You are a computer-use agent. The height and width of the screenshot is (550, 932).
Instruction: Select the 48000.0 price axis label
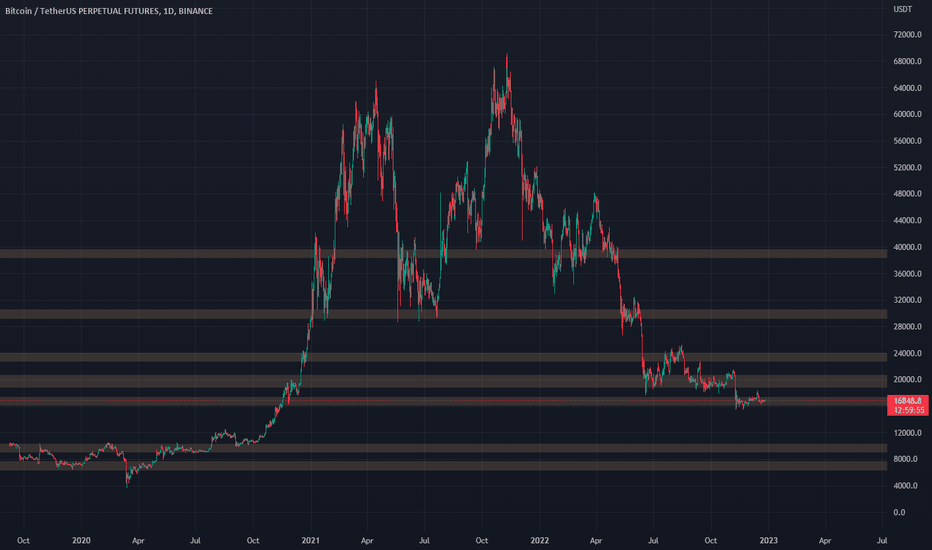coord(907,194)
